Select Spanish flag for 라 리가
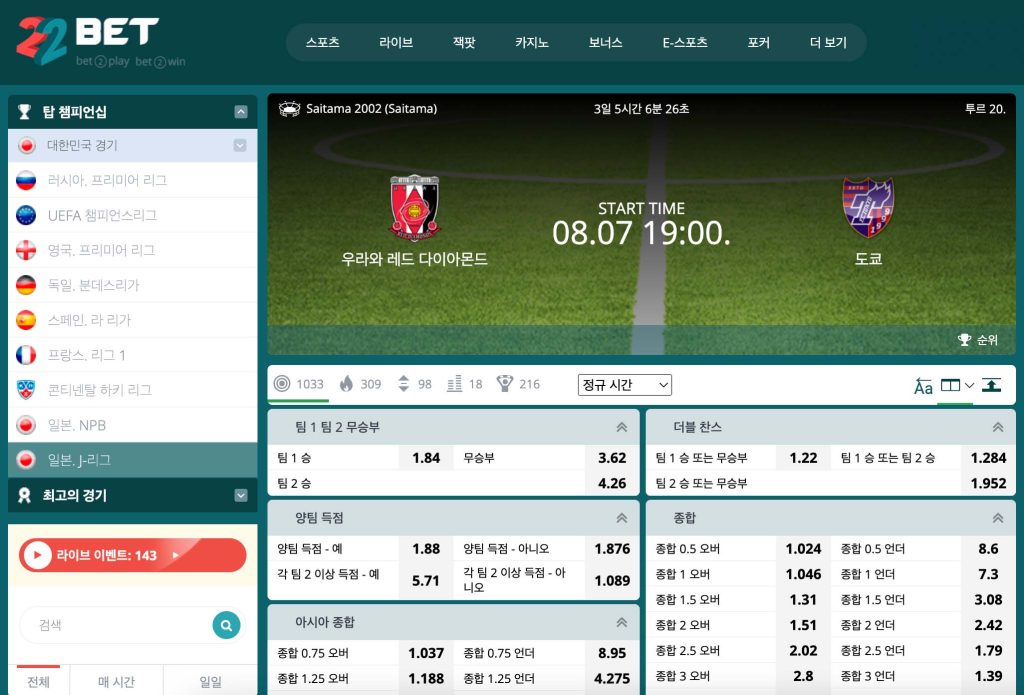 tap(26, 320)
